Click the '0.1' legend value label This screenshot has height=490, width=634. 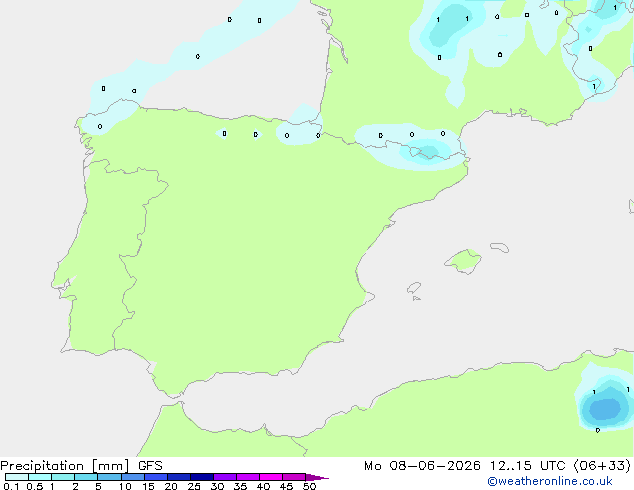coord(11,486)
